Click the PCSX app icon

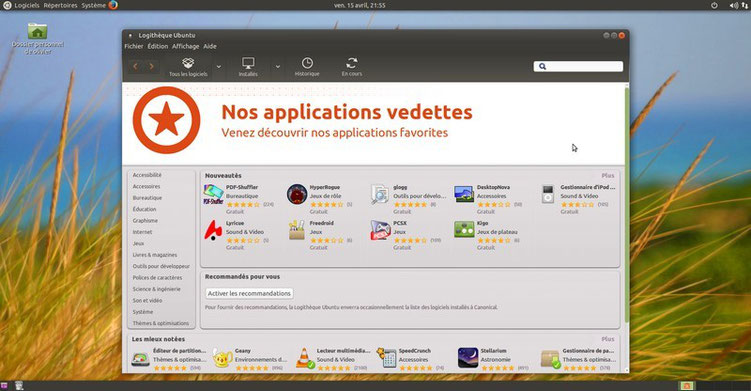click(380, 230)
